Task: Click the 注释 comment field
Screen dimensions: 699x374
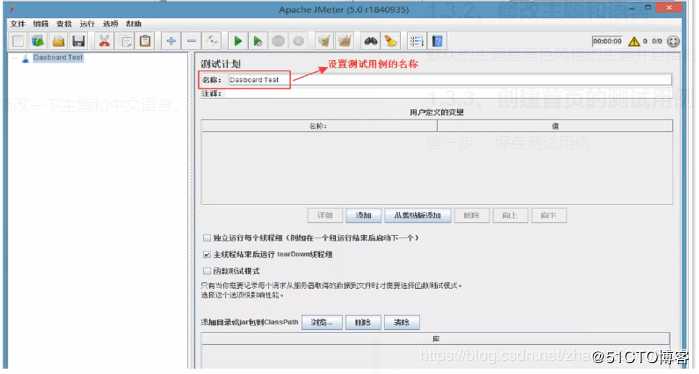Action: point(447,94)
